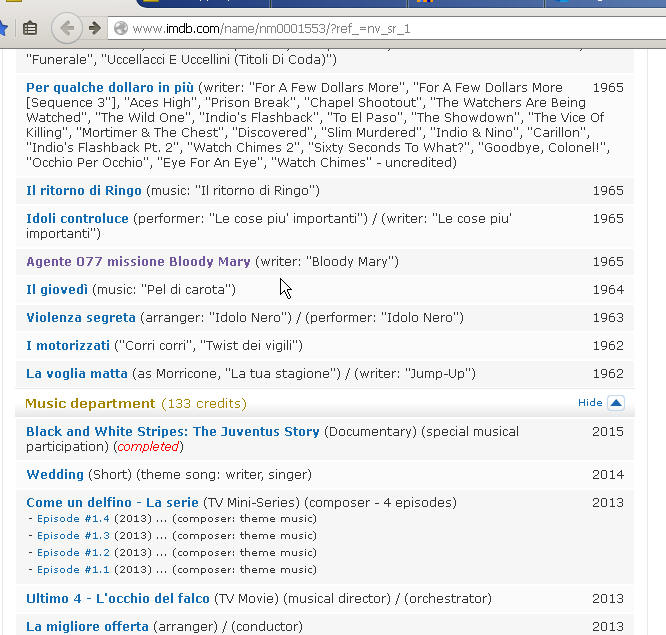
Task: Click the Hide link in Music department
Action: pos(590,403)
